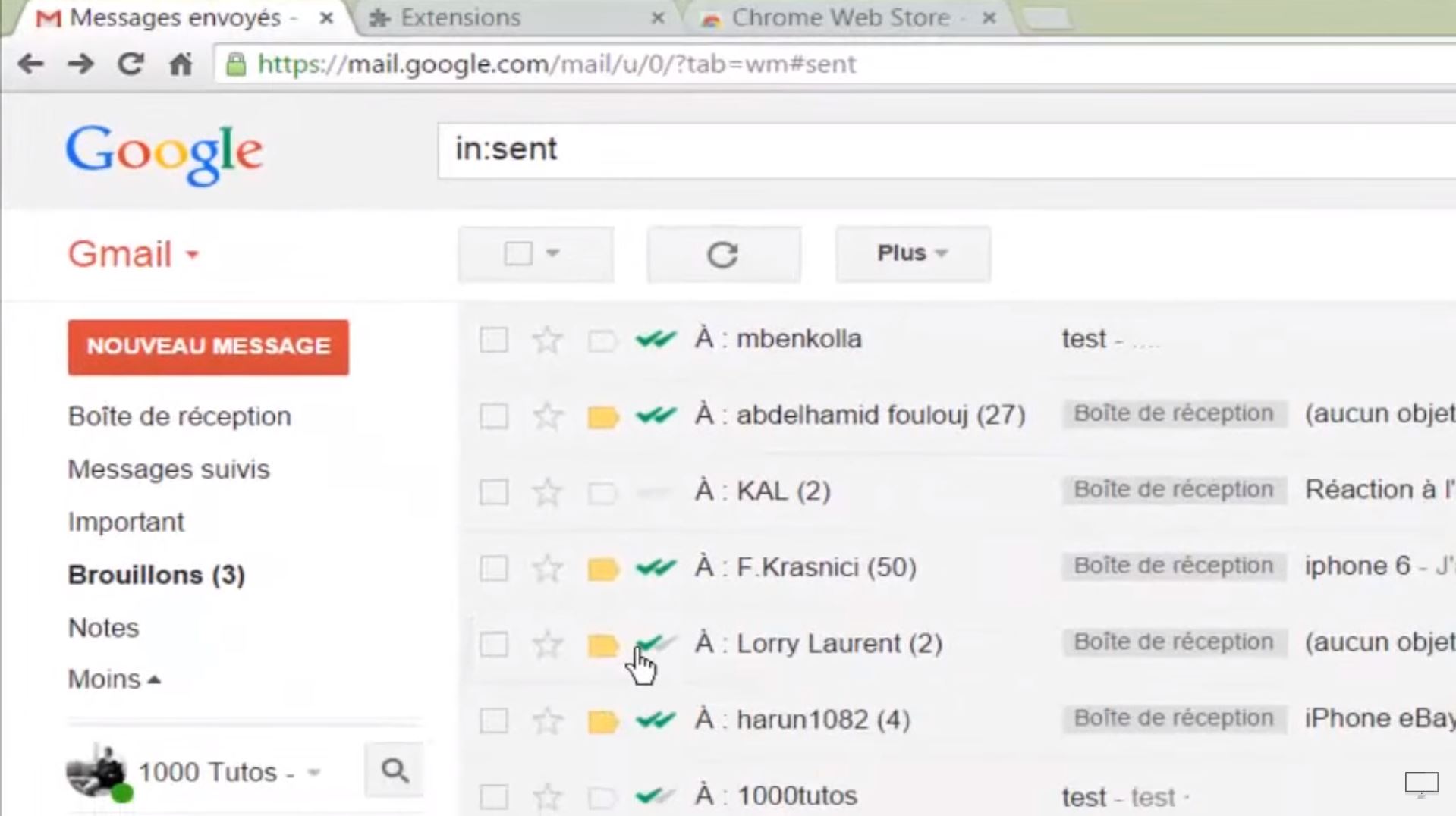Star the F.Krasnici conversation
The width and height of the screenshot is (1456, 816).
(x=547, y=568)
